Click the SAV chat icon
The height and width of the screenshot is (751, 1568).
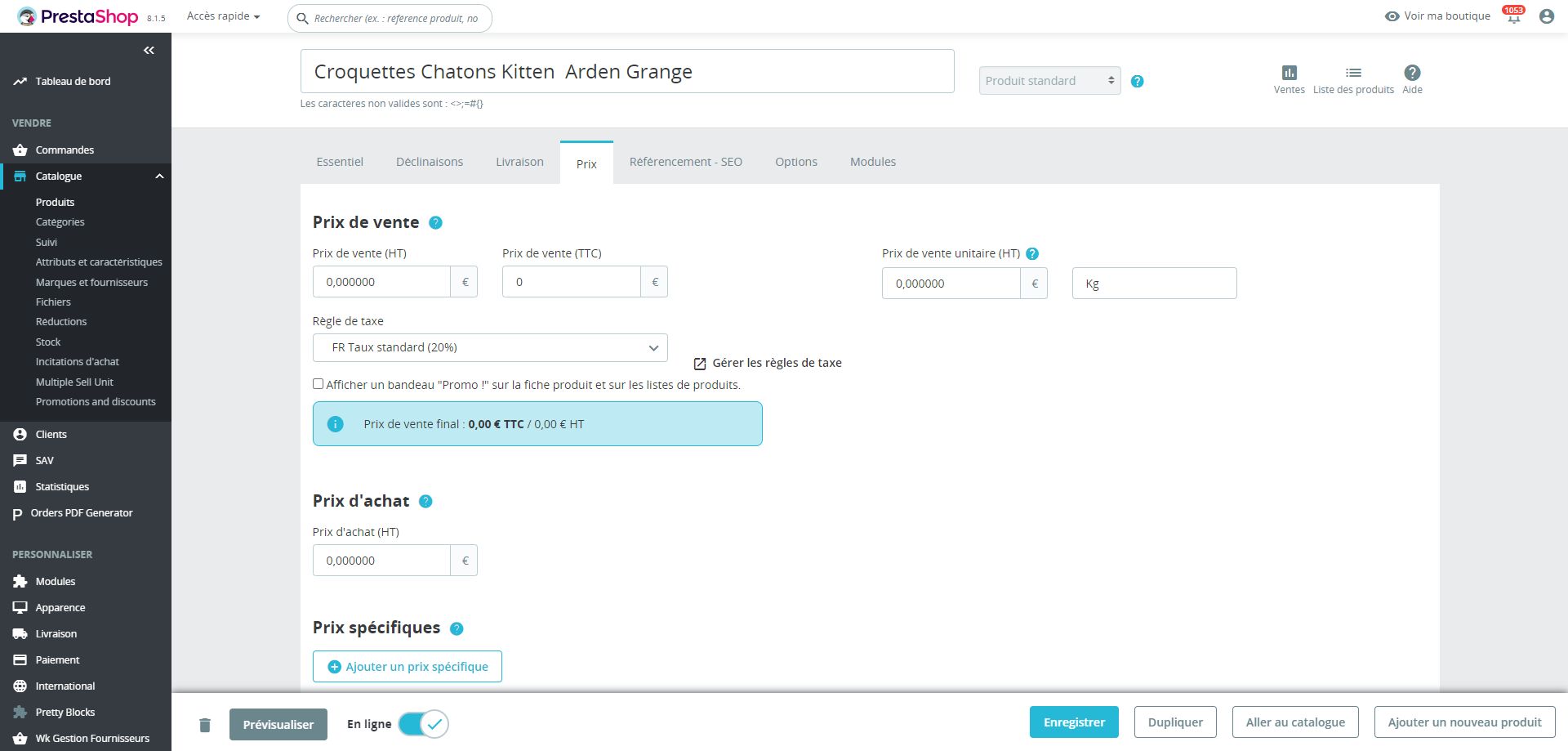pyautogui.click(x=20, y=461)
